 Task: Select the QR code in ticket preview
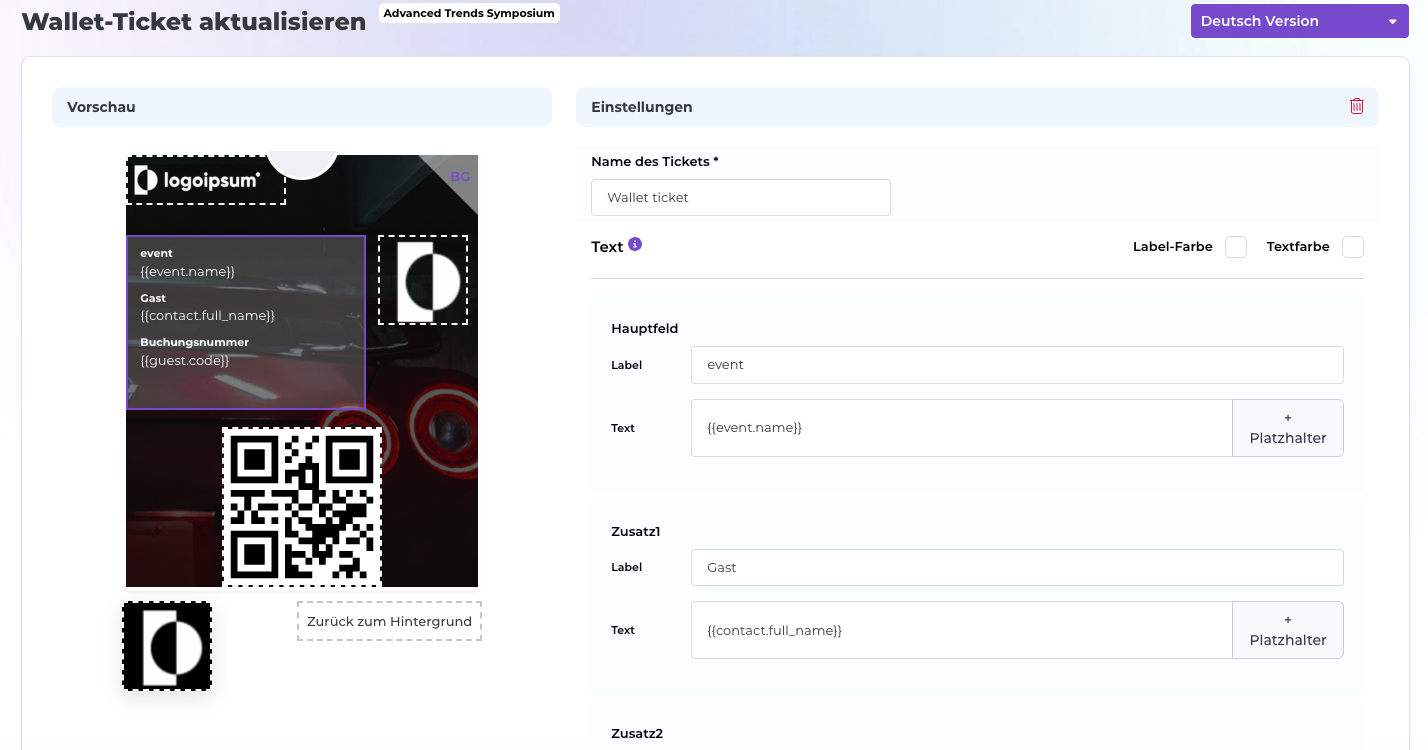click(x=302, y=507)
